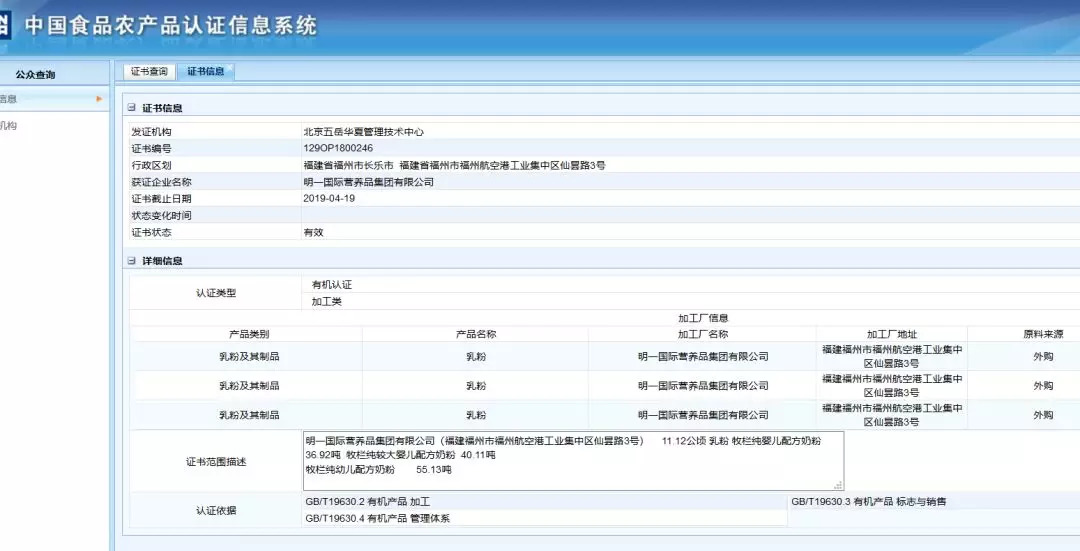Click GB/T19630.3 有机产品 标志与销售 entry
The width and height of the screenshot is (1080, 551).
[869, 501]
